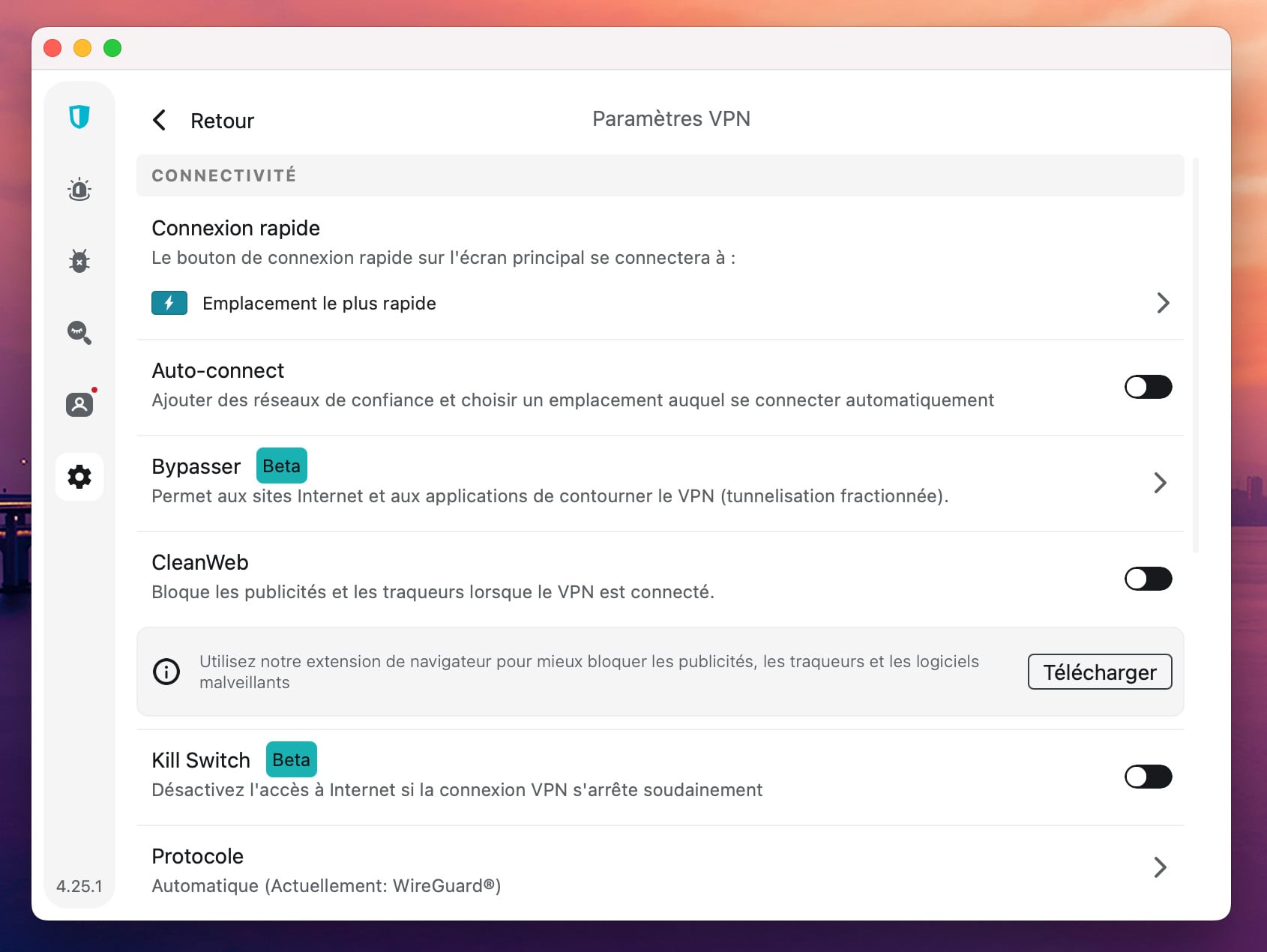
Task: Open the Search magnifier icon in sidebar
Action: point(79,332)
